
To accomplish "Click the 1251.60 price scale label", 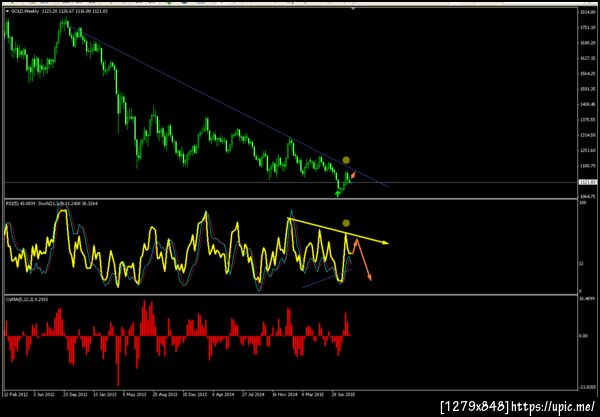I will (587, 150).
